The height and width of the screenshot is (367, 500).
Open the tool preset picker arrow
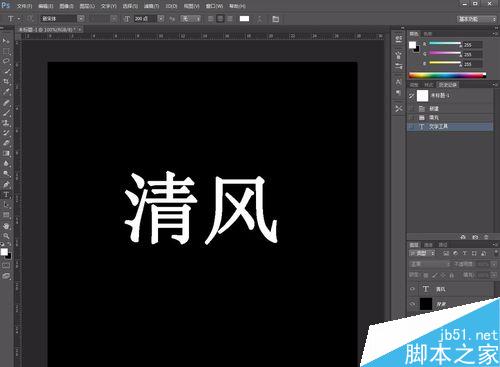pos(19,19)
